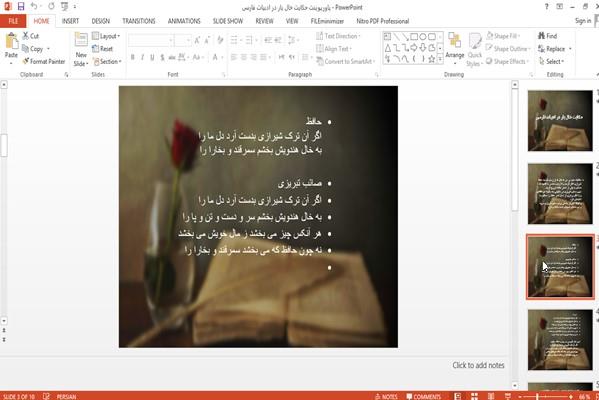599x400 pixels.
Task: Toggle Align Left paragraph alignment
Action: pos(234,57)
